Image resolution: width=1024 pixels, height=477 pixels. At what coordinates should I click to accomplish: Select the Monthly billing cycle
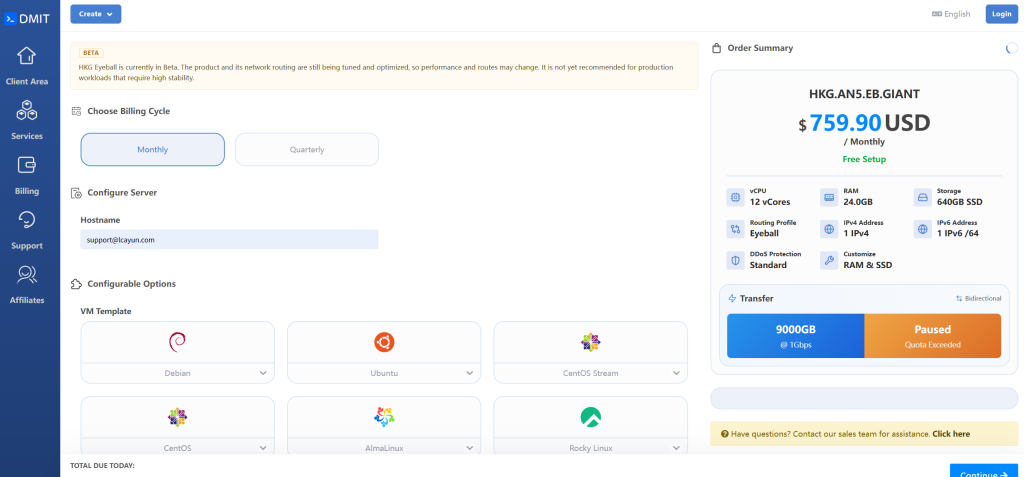coord(153,150)
